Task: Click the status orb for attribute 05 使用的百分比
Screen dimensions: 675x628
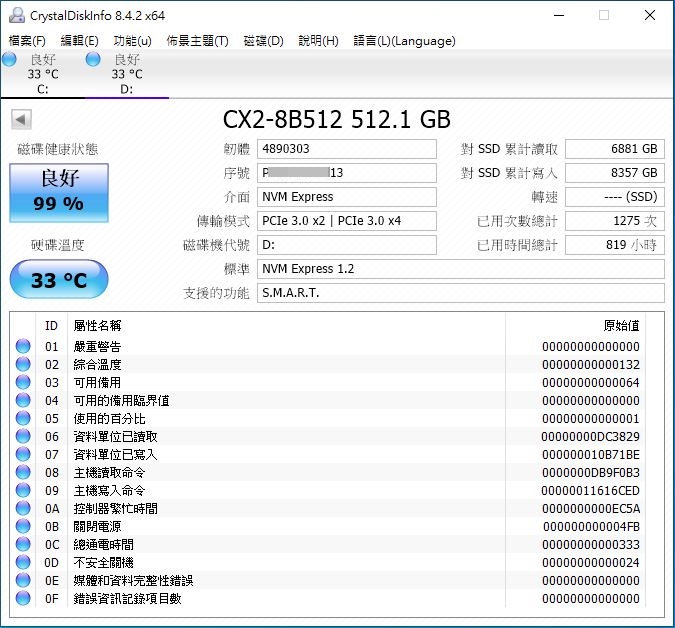Action: pyautogui.click(x=23, y=419)
